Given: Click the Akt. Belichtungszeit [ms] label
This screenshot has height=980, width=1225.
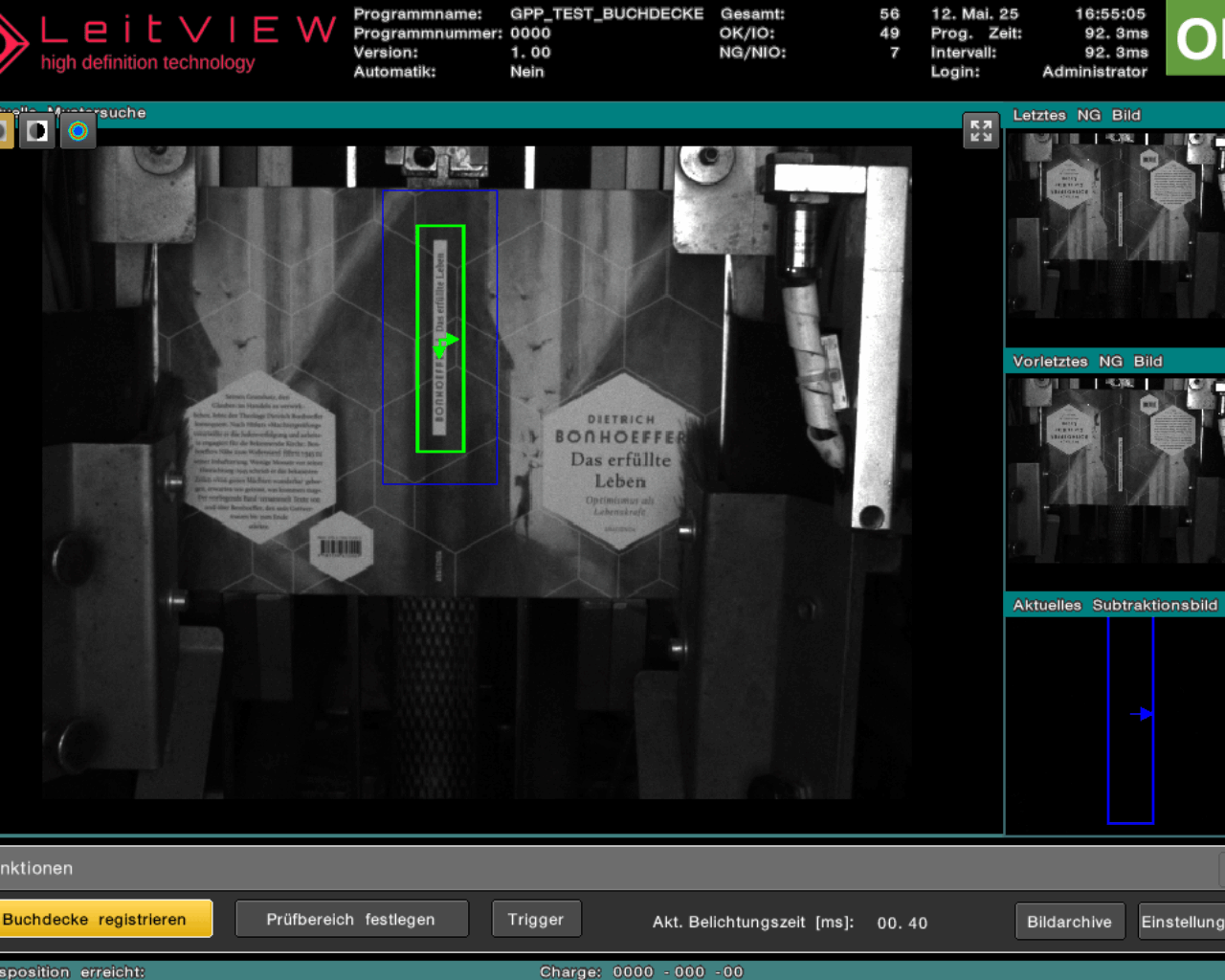Looking at the screenshot, I should click(x=753, y=923).
